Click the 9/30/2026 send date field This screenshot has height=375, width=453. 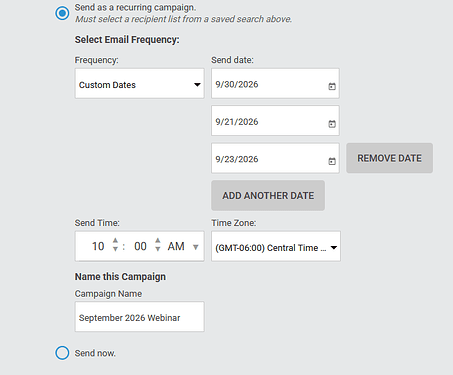click(275, 83)
